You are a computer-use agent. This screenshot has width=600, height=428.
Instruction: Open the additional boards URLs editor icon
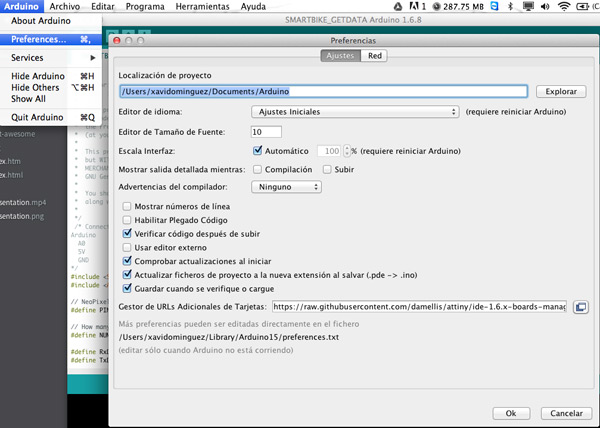(x=580, y=307)
